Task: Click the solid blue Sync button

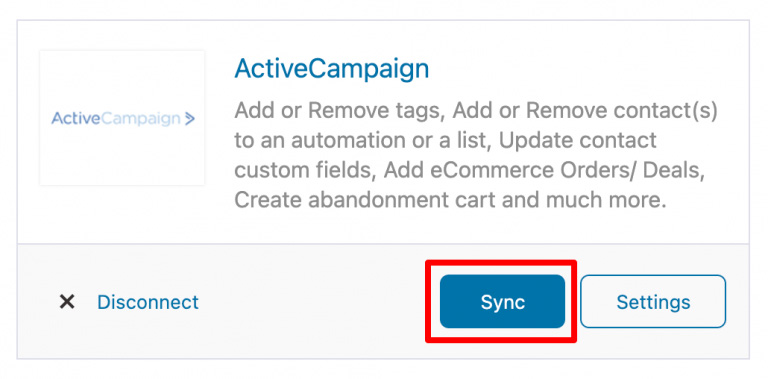Action: (502, 301)
